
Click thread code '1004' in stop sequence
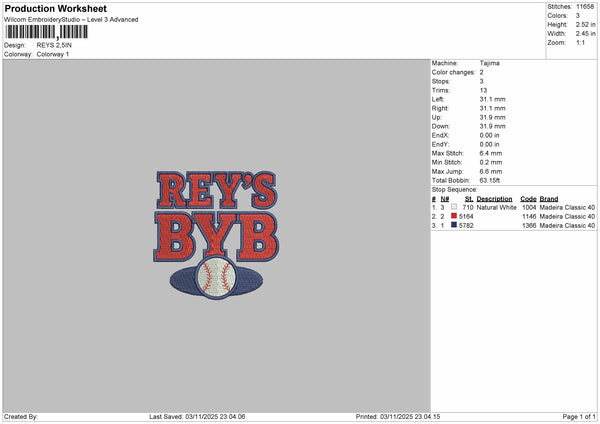(x=529, y=207)
